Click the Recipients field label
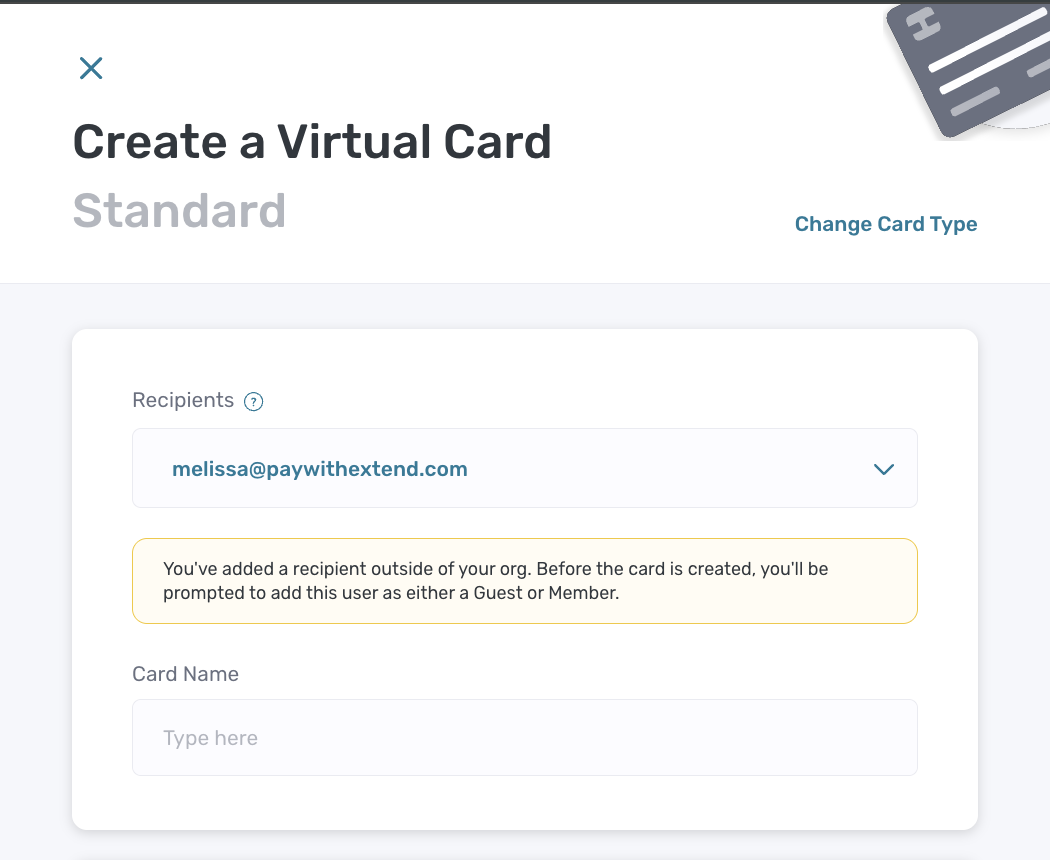The width and height of the screenshot is (1050, 860). tap(183, 400)
